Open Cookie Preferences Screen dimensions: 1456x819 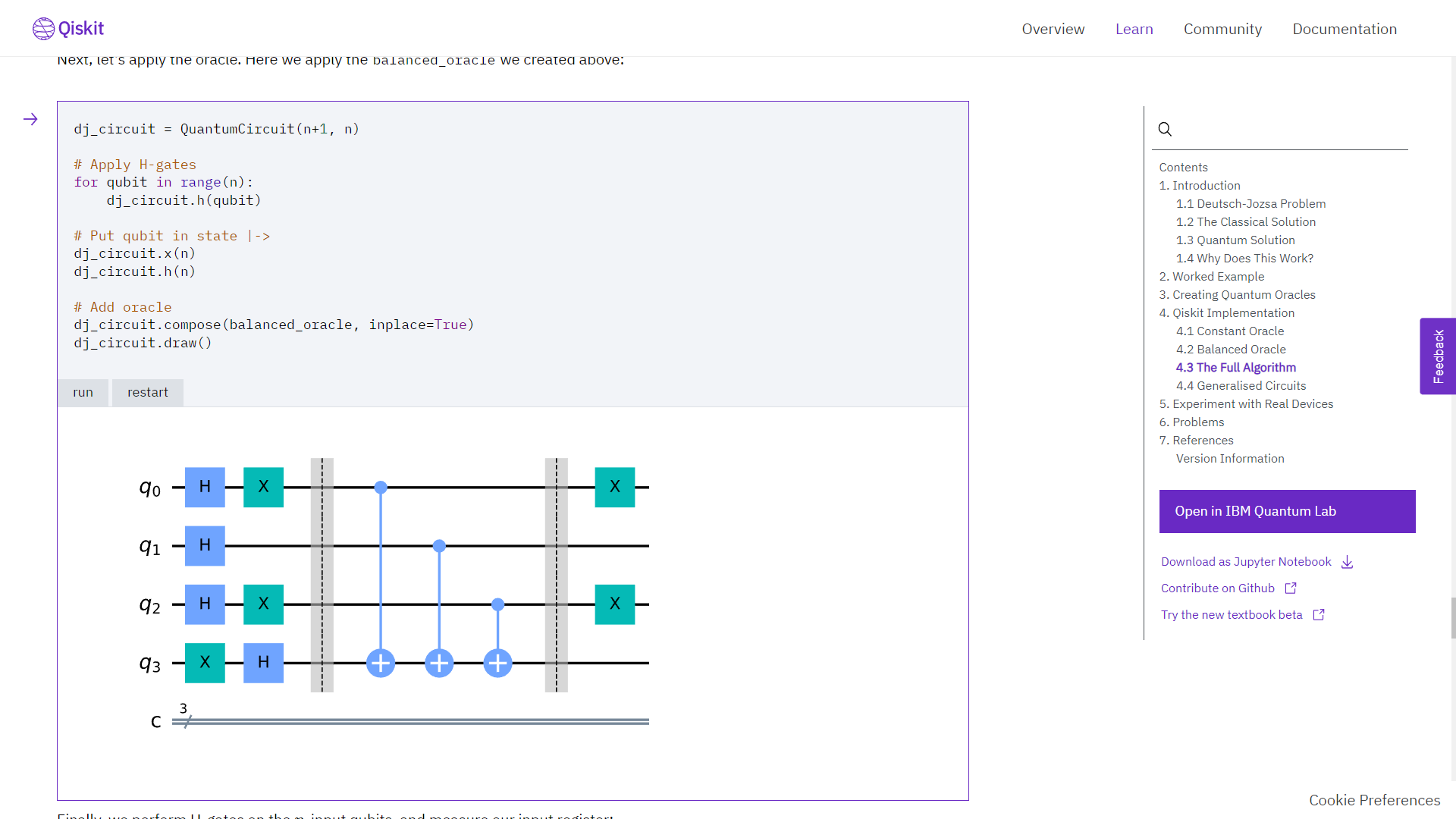[x=1374, y=800]
